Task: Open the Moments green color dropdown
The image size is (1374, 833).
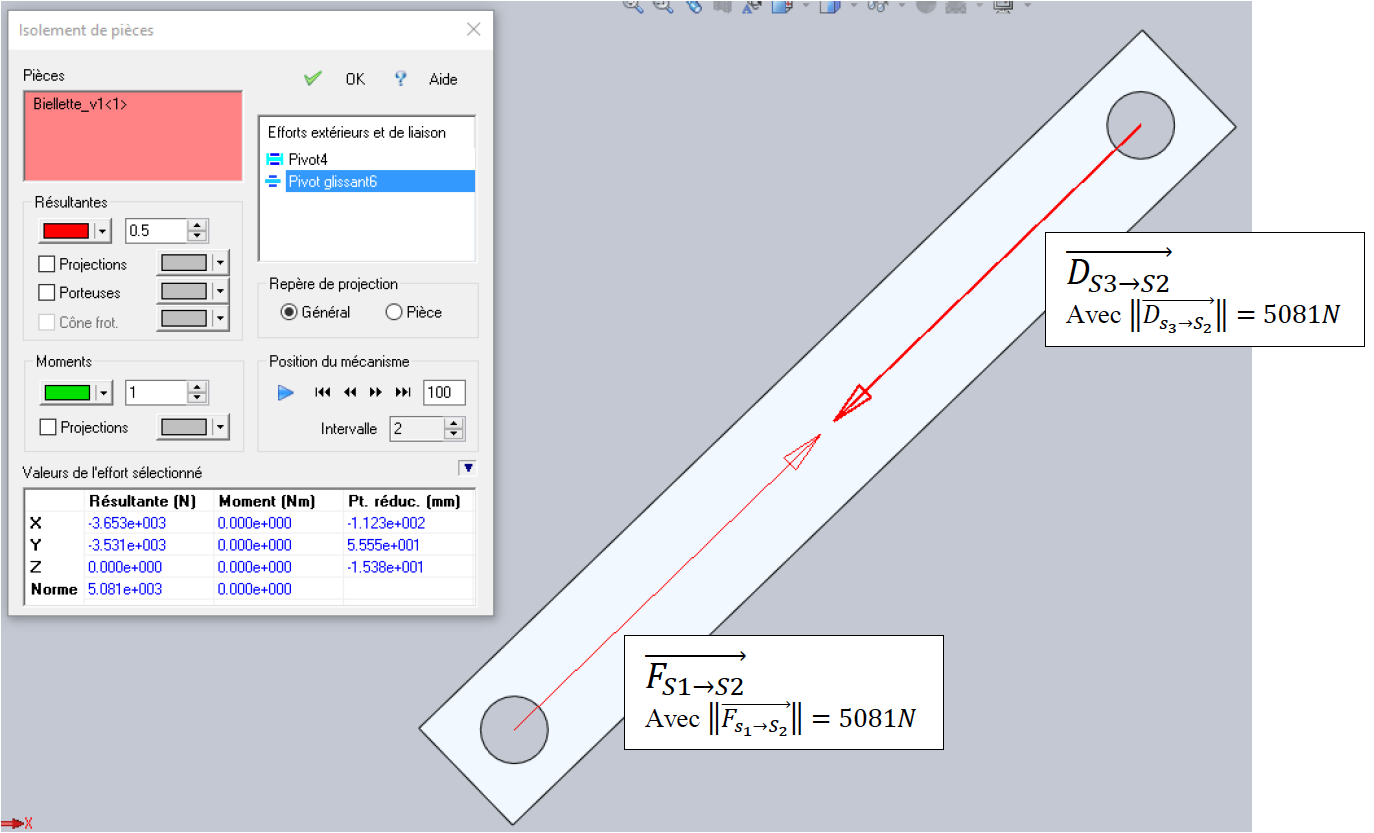Action: (101, 393)
